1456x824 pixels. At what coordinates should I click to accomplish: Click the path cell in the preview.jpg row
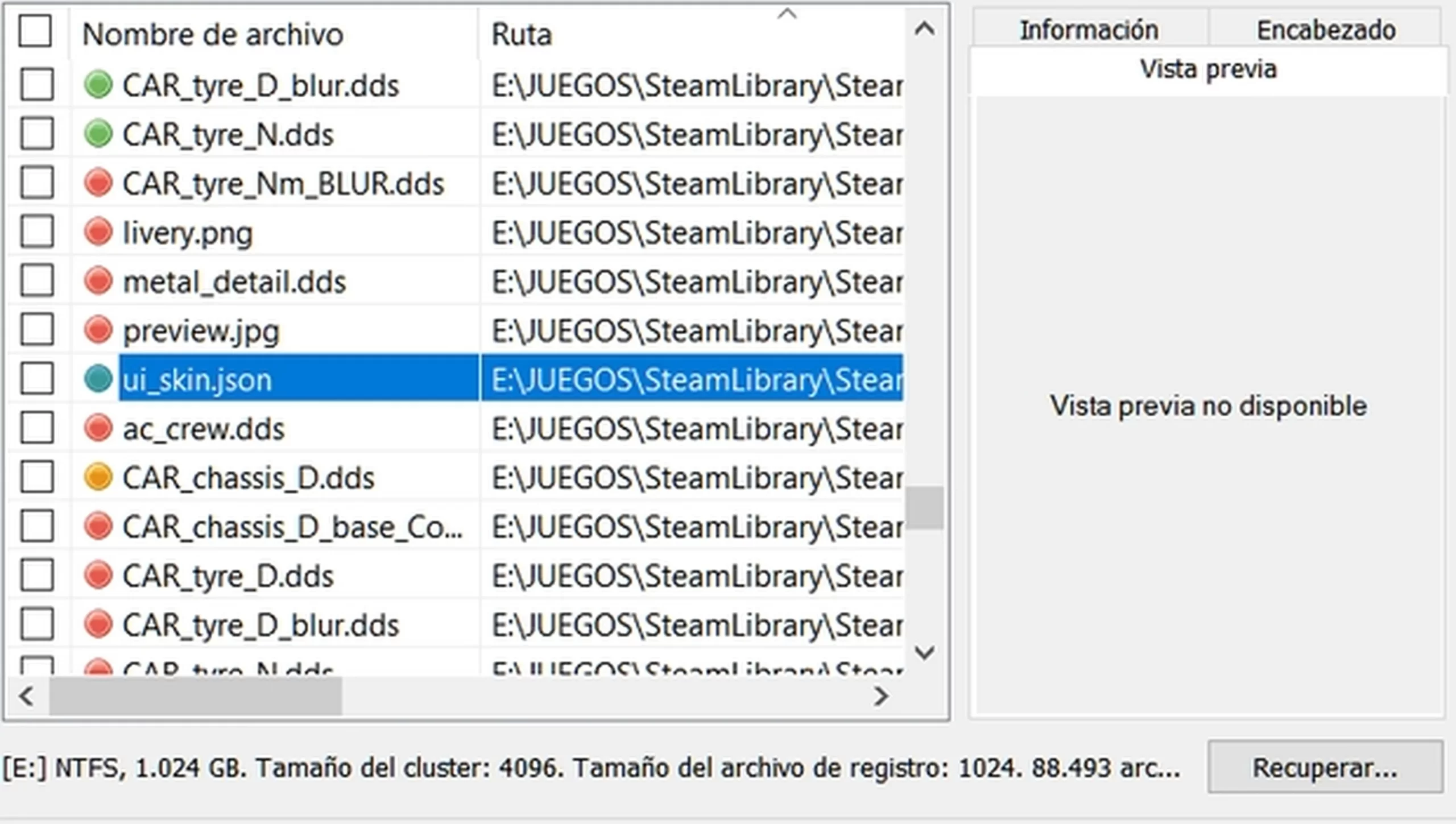(x=692, y=330)
